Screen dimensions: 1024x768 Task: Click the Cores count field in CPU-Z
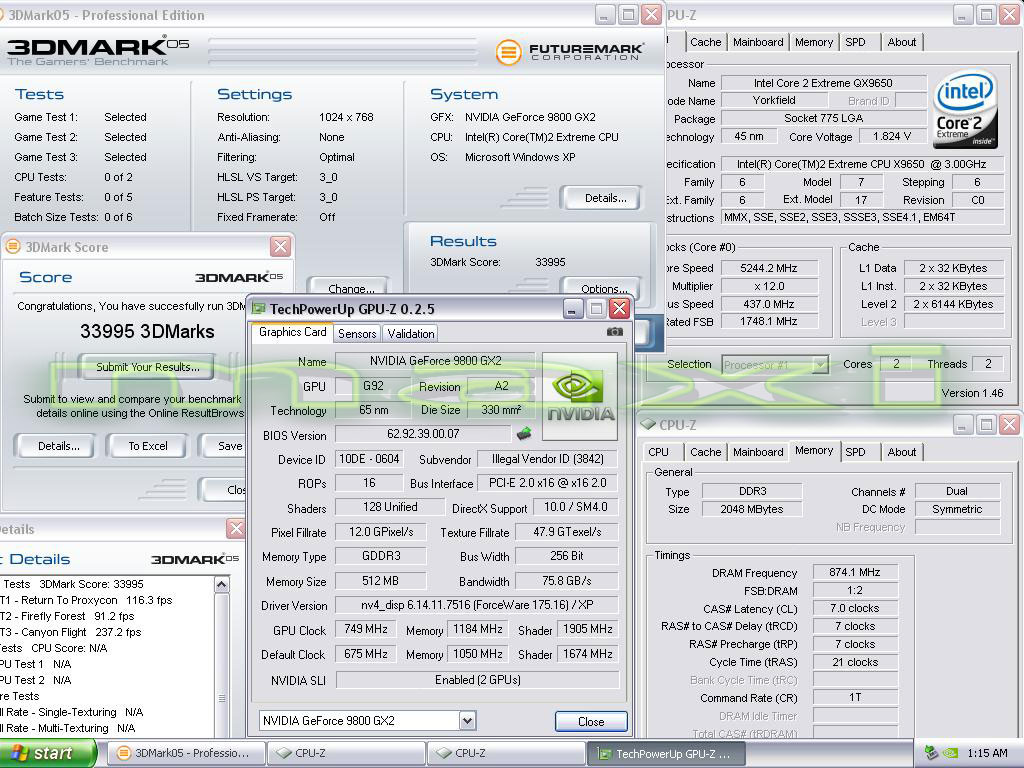pos(897,364)
